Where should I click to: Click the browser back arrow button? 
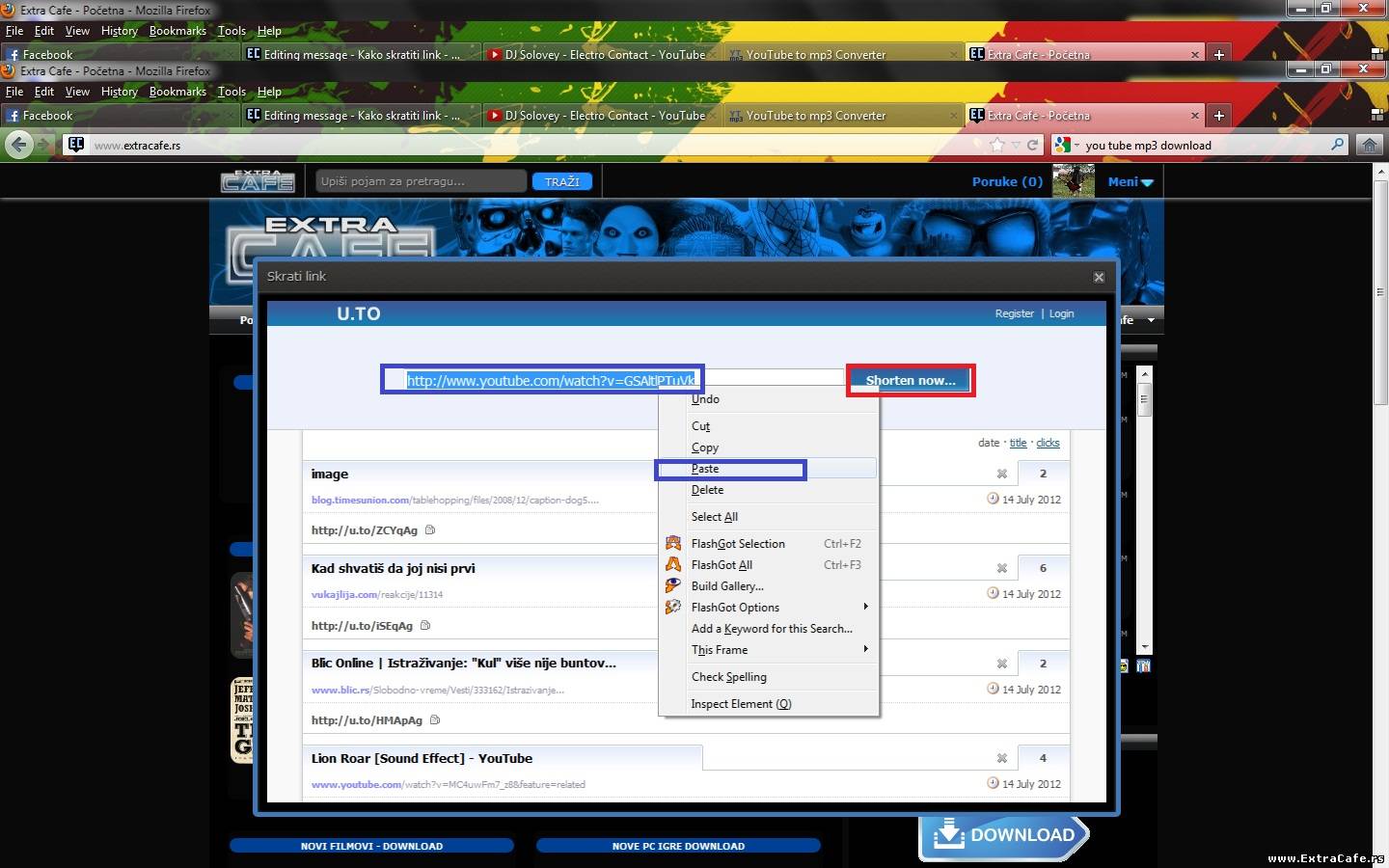18,145
